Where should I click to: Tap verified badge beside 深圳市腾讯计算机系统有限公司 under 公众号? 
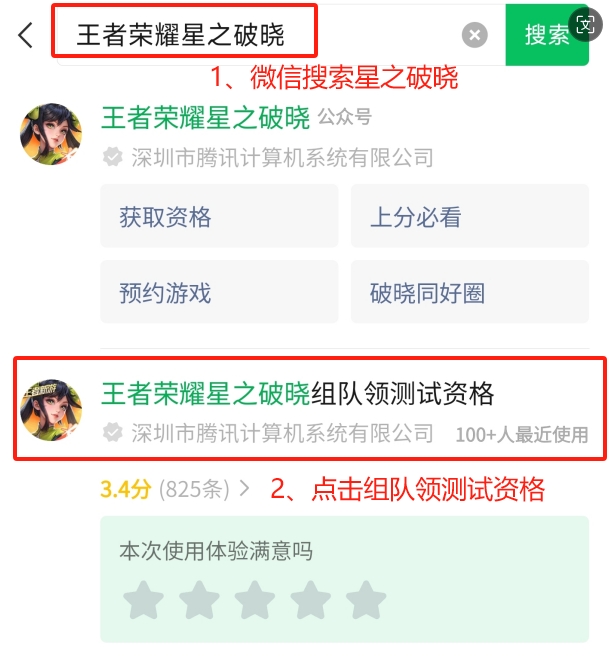click(x=112, y=157)
